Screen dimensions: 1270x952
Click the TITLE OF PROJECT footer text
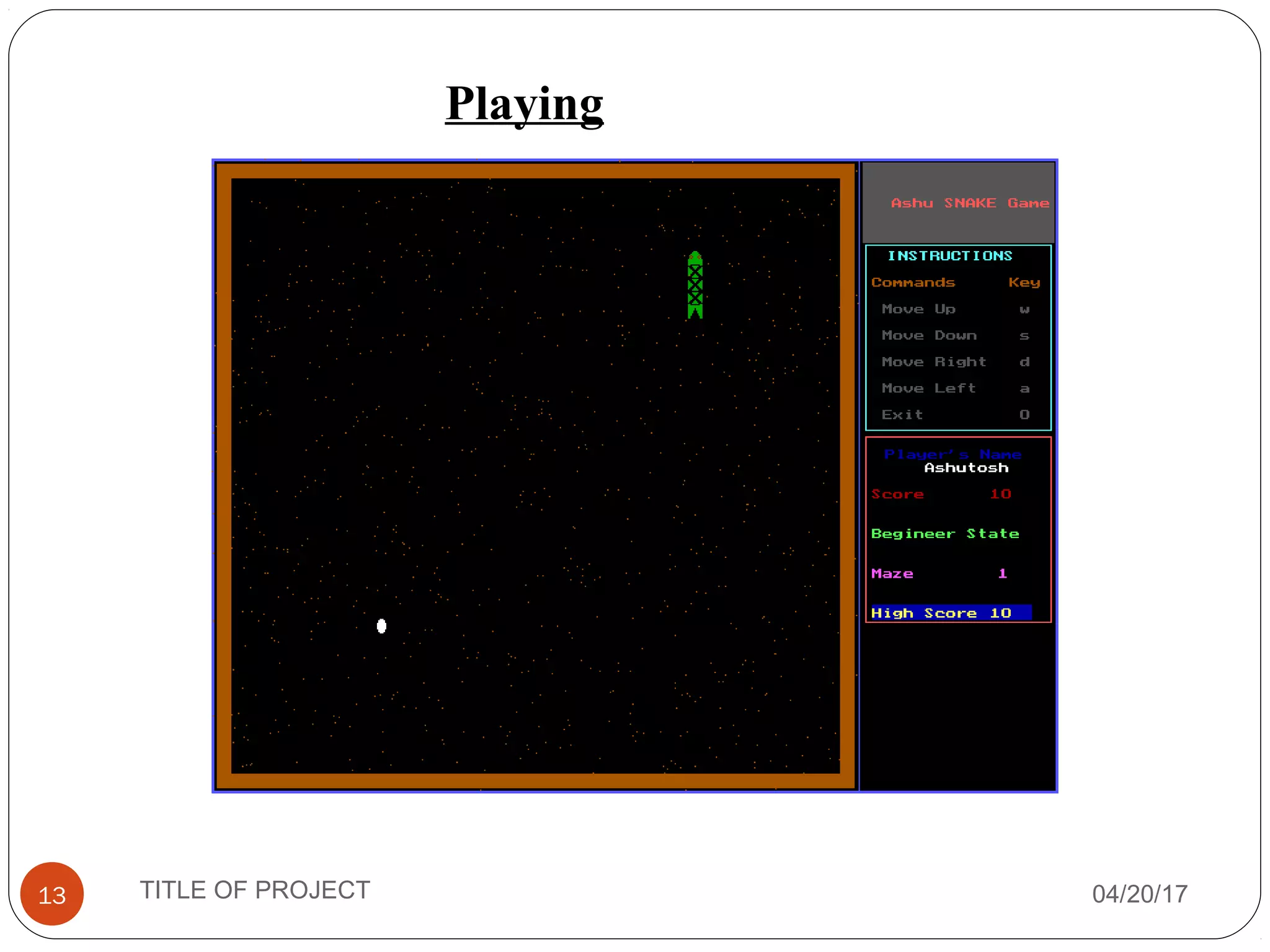point(255,890)
